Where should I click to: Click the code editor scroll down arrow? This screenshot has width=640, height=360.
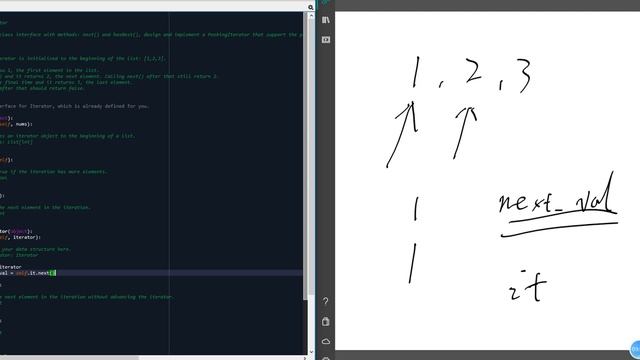(311, 351)
